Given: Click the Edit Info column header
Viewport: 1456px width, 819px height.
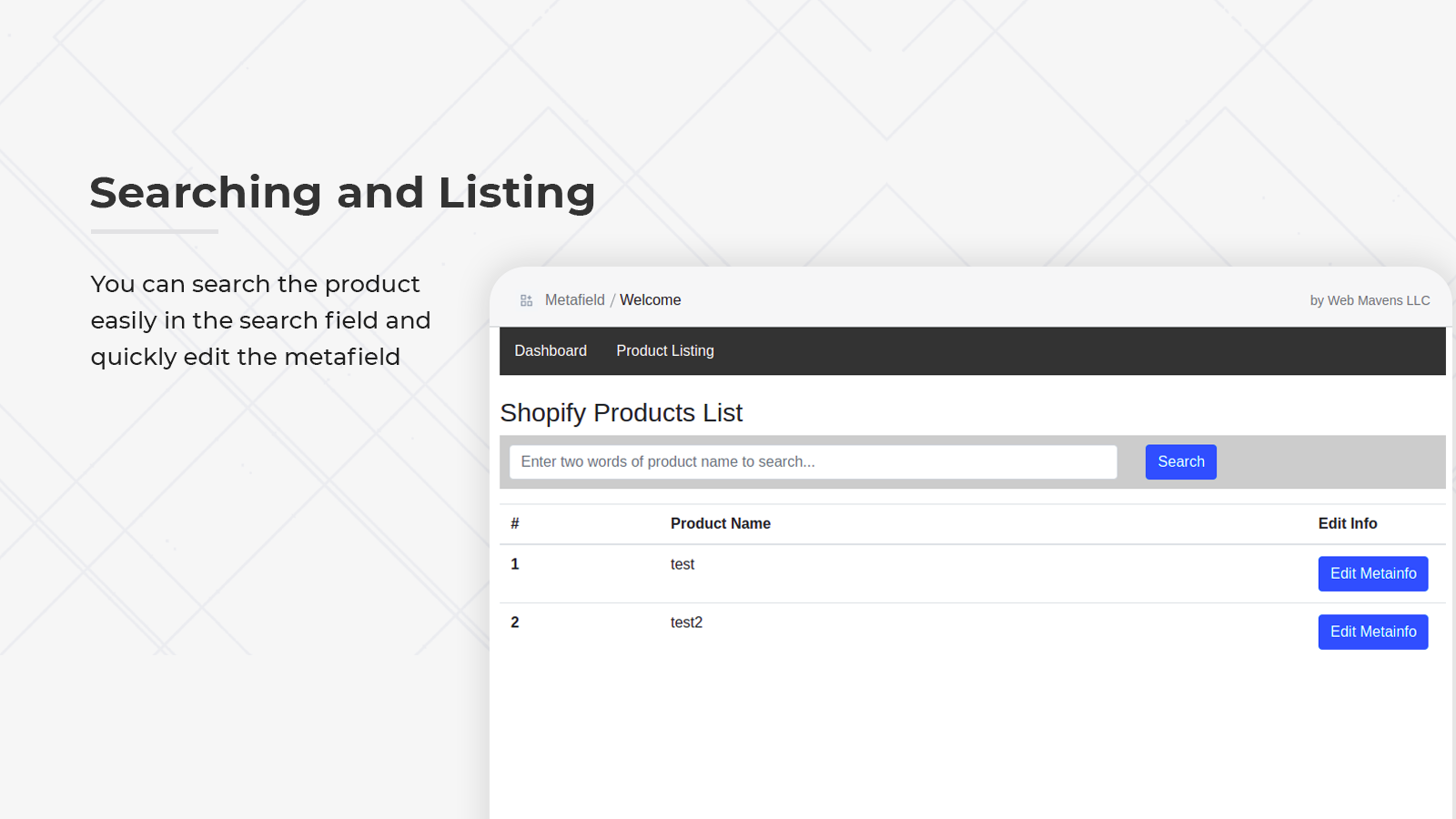Looking at the screenshot, I should tap(1348, 523).
